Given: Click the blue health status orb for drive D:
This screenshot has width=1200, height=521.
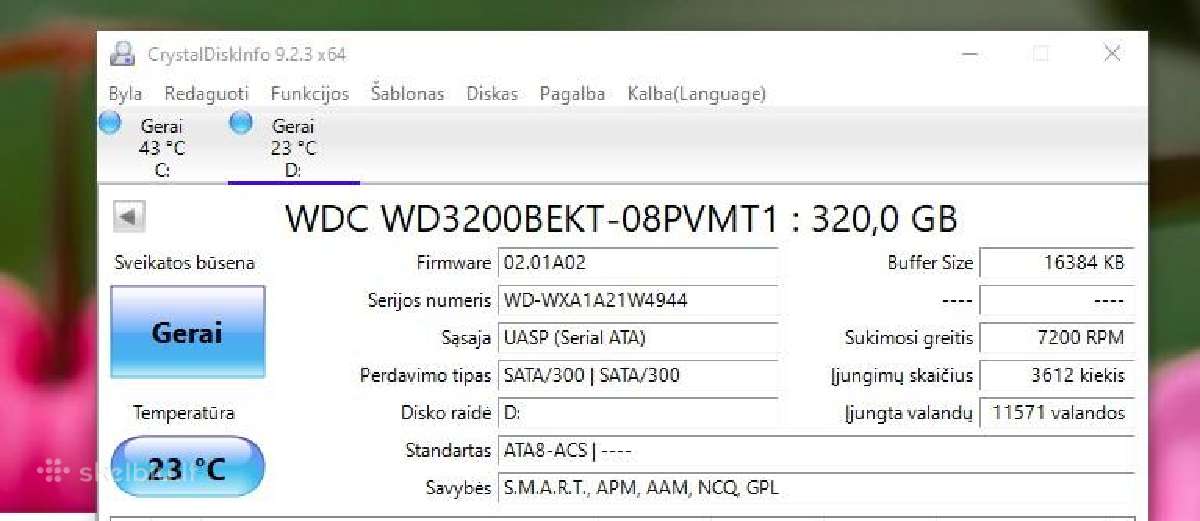Looking at the screenshot, I should (x=241, y=123).
